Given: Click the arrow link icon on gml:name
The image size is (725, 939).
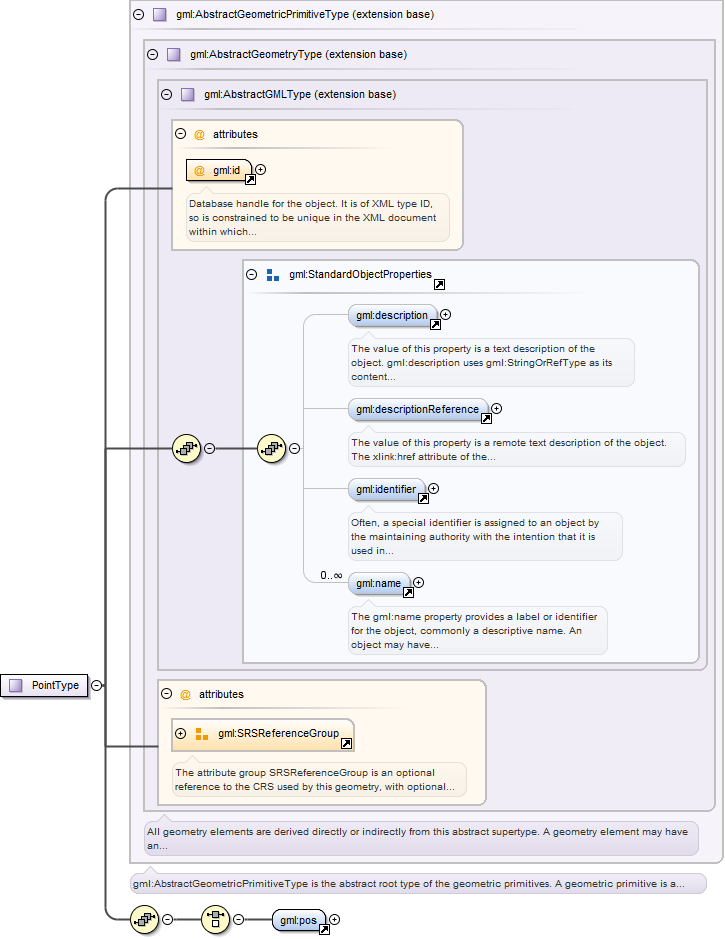Looking at the screenshot, I should click(x=408, y=593).
